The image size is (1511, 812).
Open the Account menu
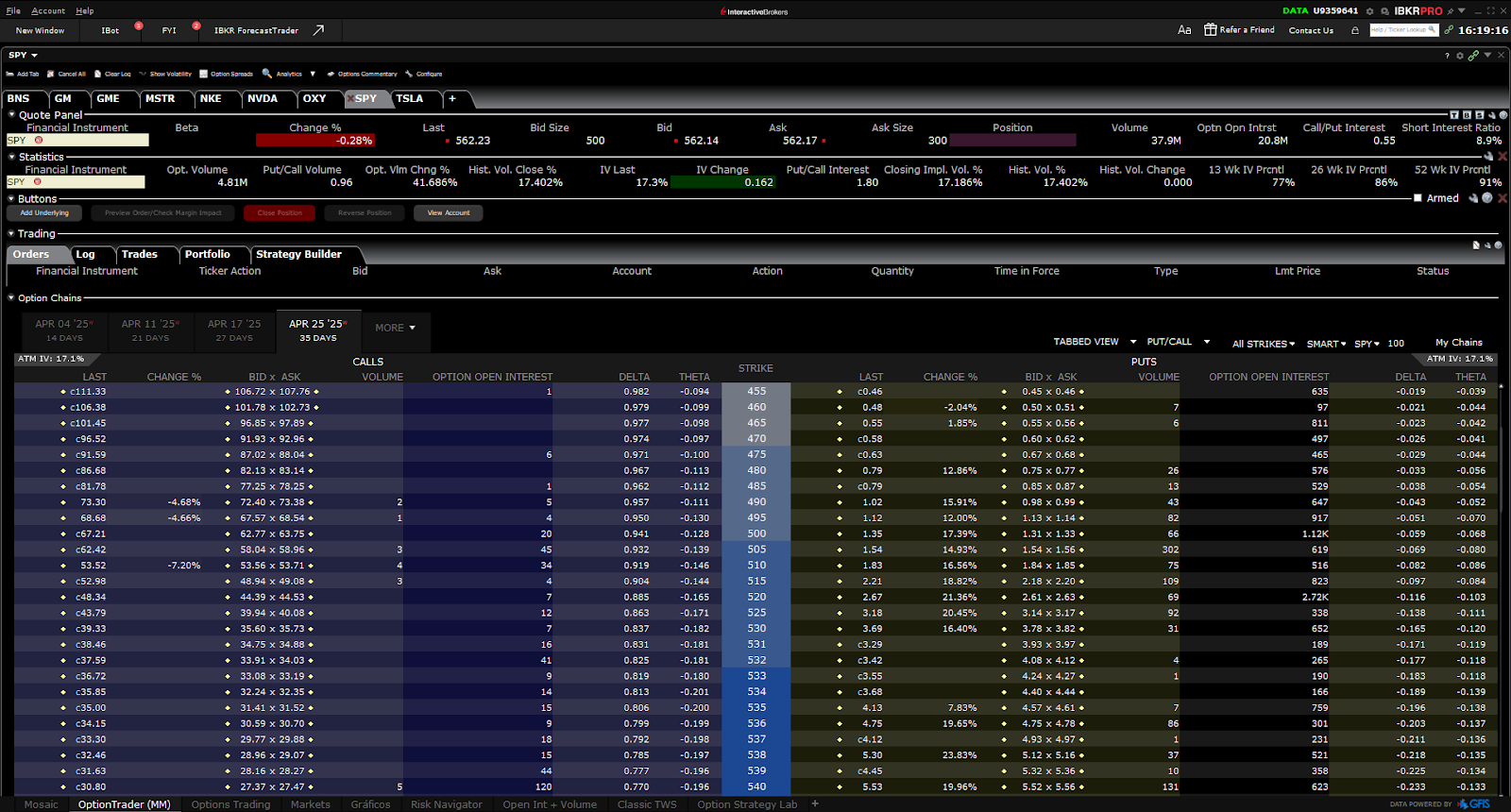click(48, 11)
